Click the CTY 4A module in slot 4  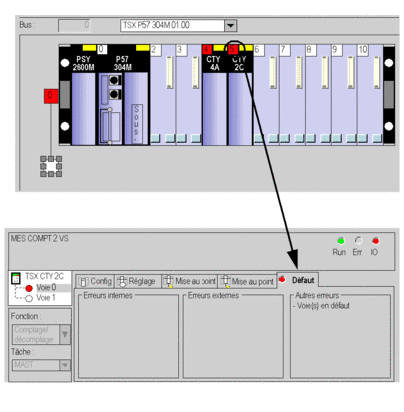pyautogui.click(x=214, y=95)
